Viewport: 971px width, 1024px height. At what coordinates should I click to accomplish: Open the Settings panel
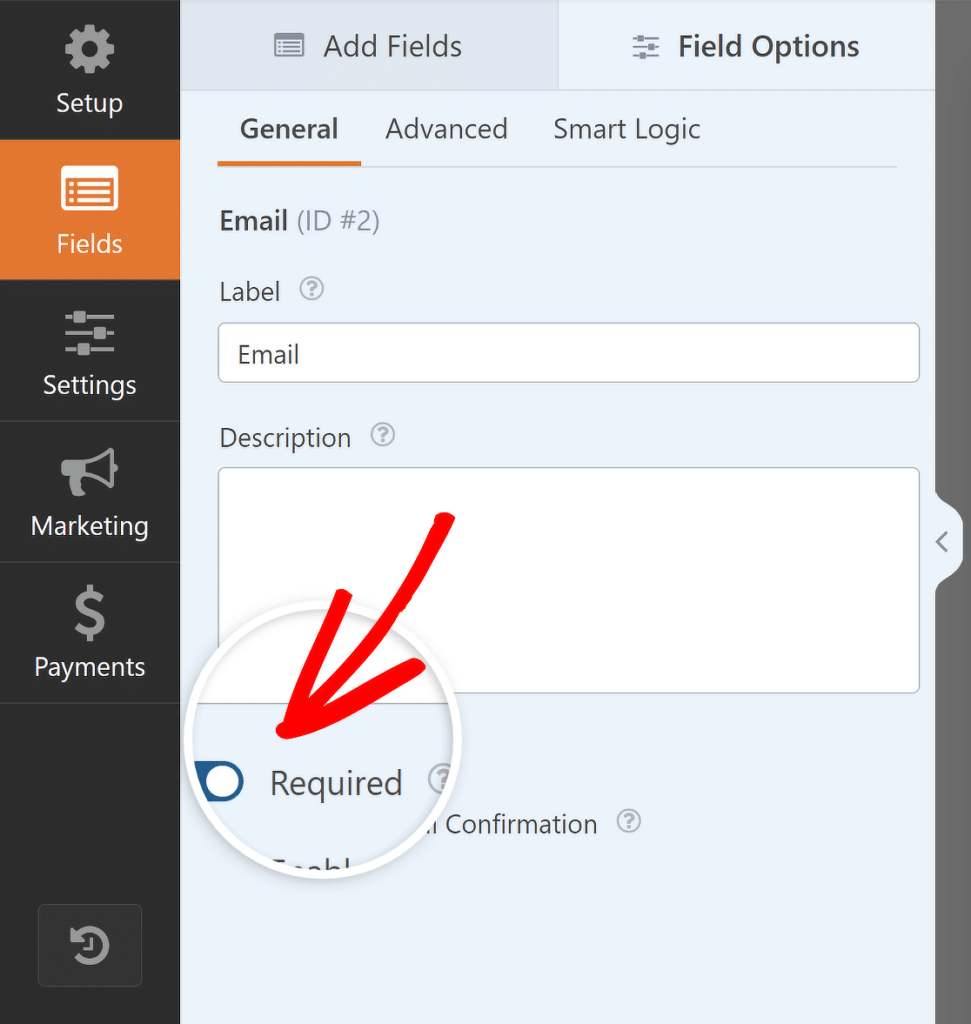(89, 351)
